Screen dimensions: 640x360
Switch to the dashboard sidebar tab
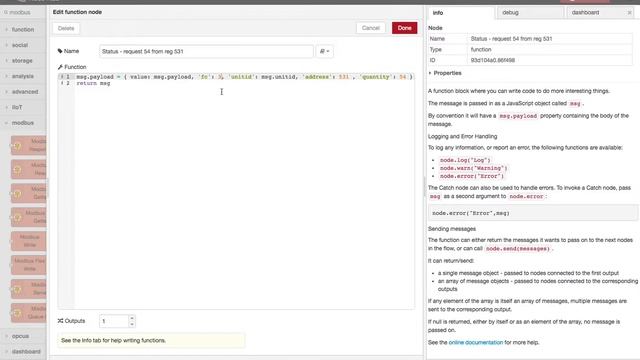coord(585,13)
